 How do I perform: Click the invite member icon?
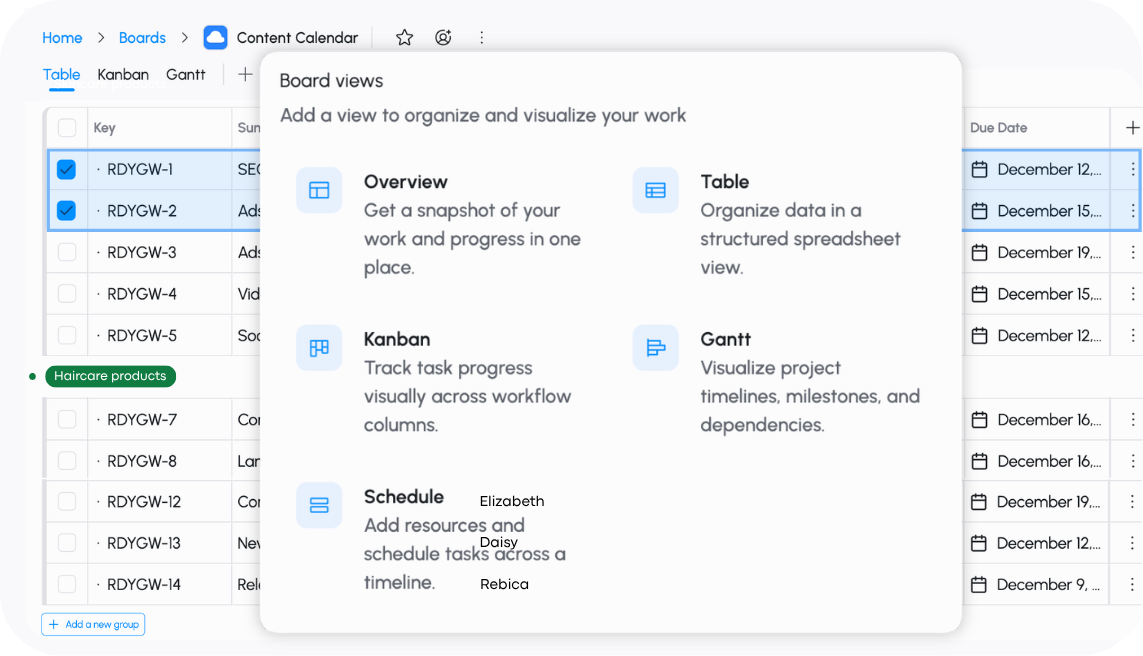click(x=443, y=37)
